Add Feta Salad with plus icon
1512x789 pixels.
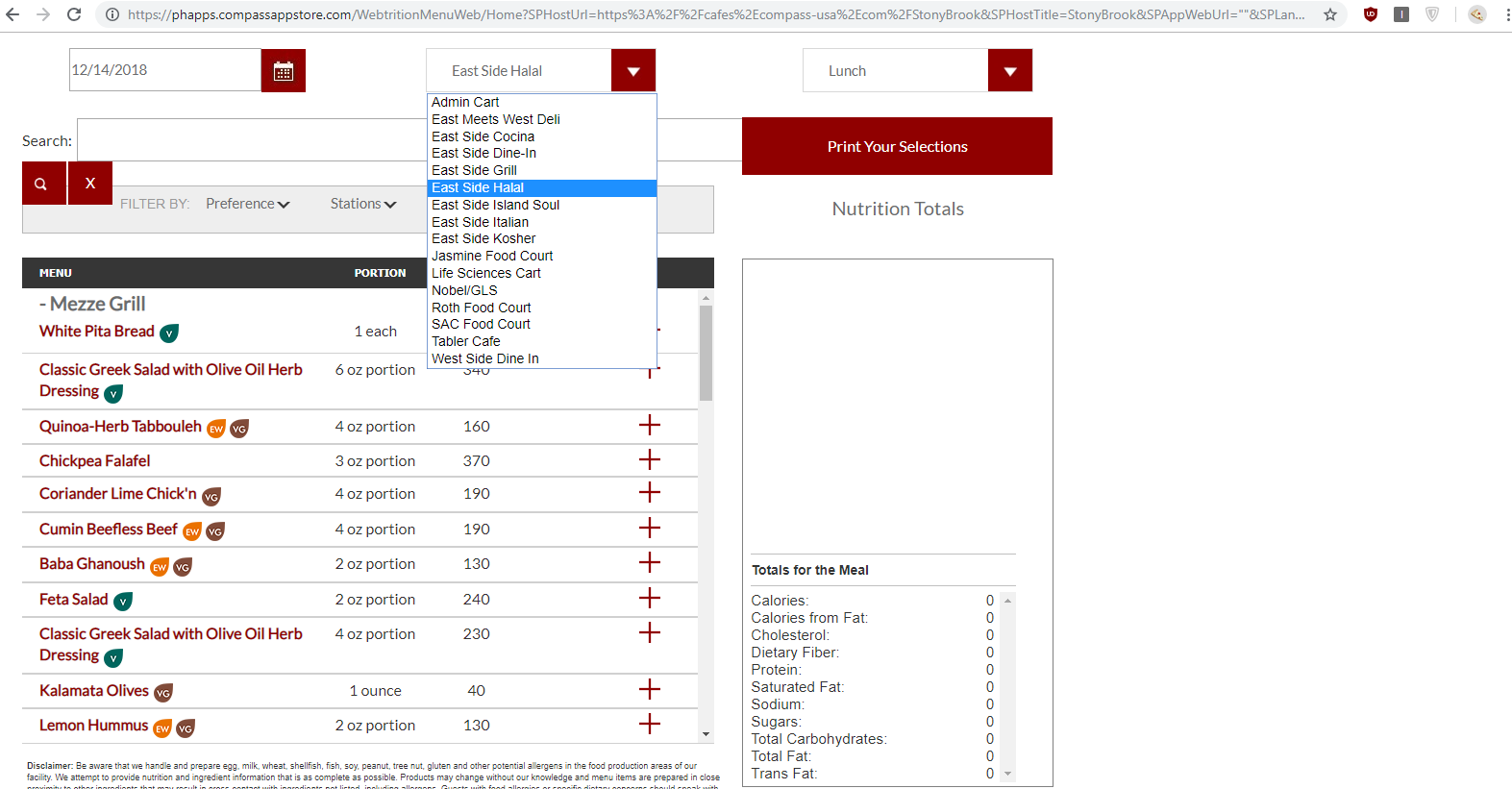point(650,598)
